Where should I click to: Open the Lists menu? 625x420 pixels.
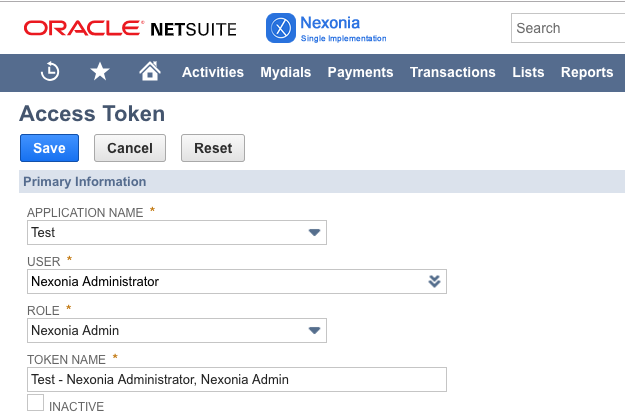click(x=528, y=72)
